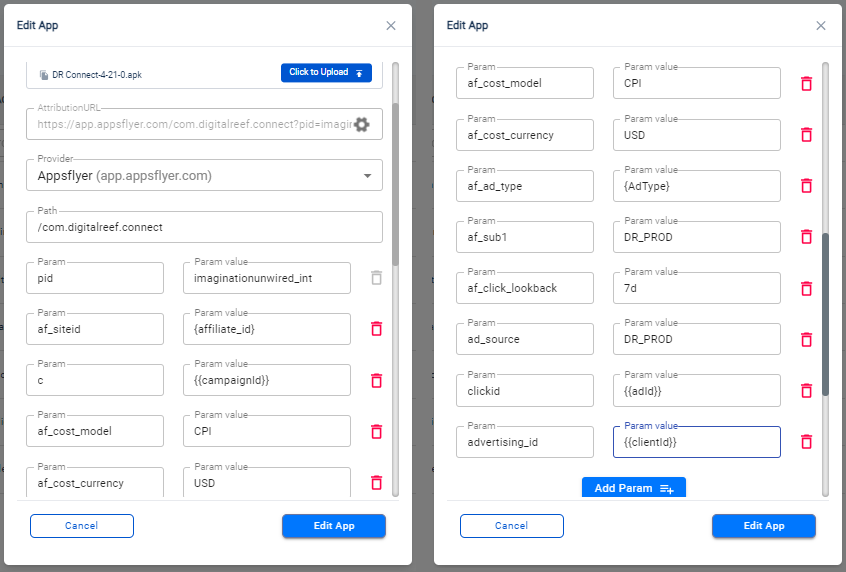Delete the clickid adId parameter
This screenshot has height=572, width=846.
(807, 390)
